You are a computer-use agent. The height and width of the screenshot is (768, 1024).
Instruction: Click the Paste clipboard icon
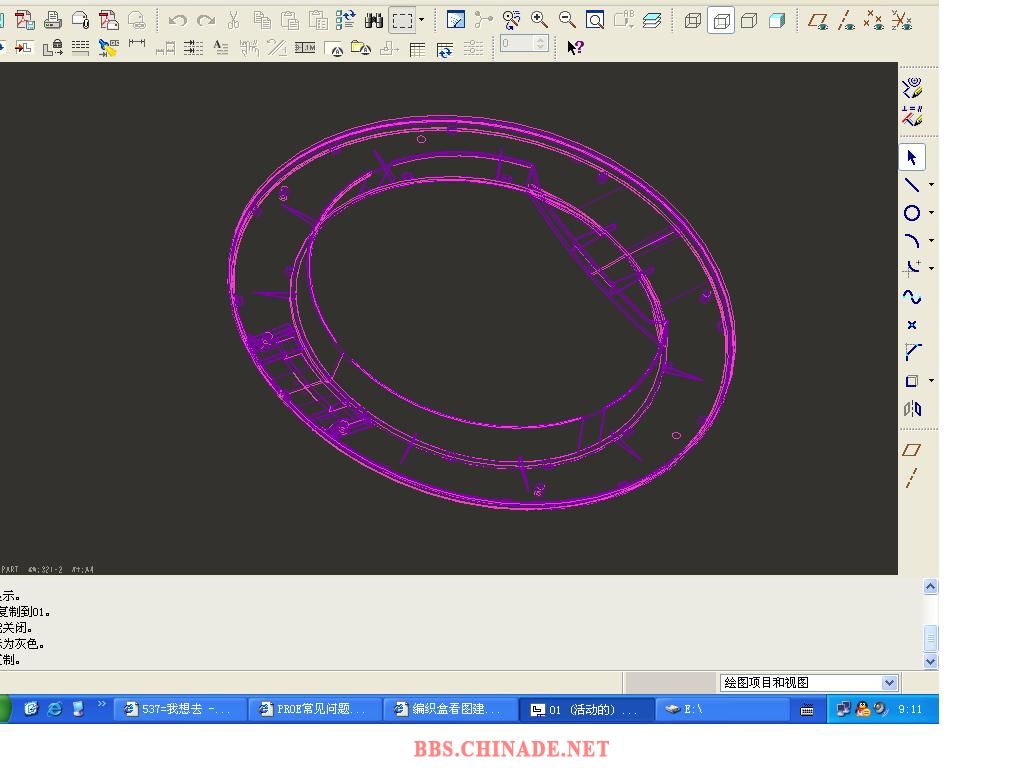point(290,21)
